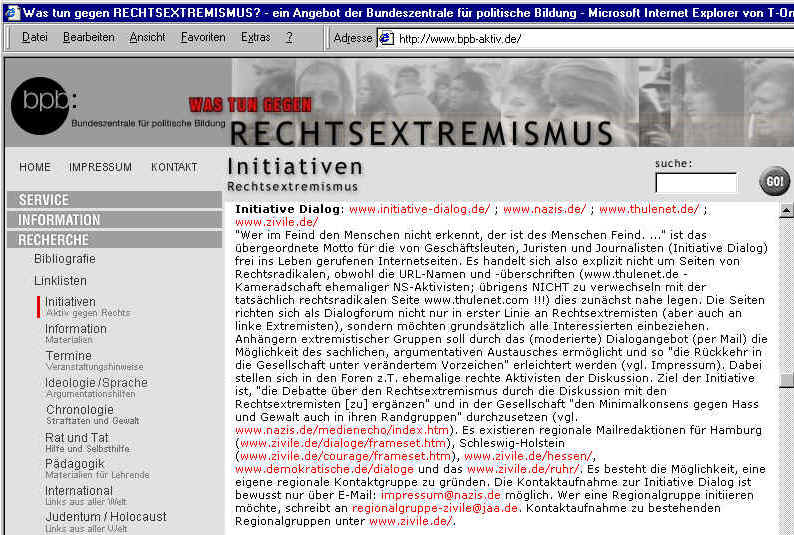Open www.zivile.de/courage/frameset.htm link

(x=345, y=456)
